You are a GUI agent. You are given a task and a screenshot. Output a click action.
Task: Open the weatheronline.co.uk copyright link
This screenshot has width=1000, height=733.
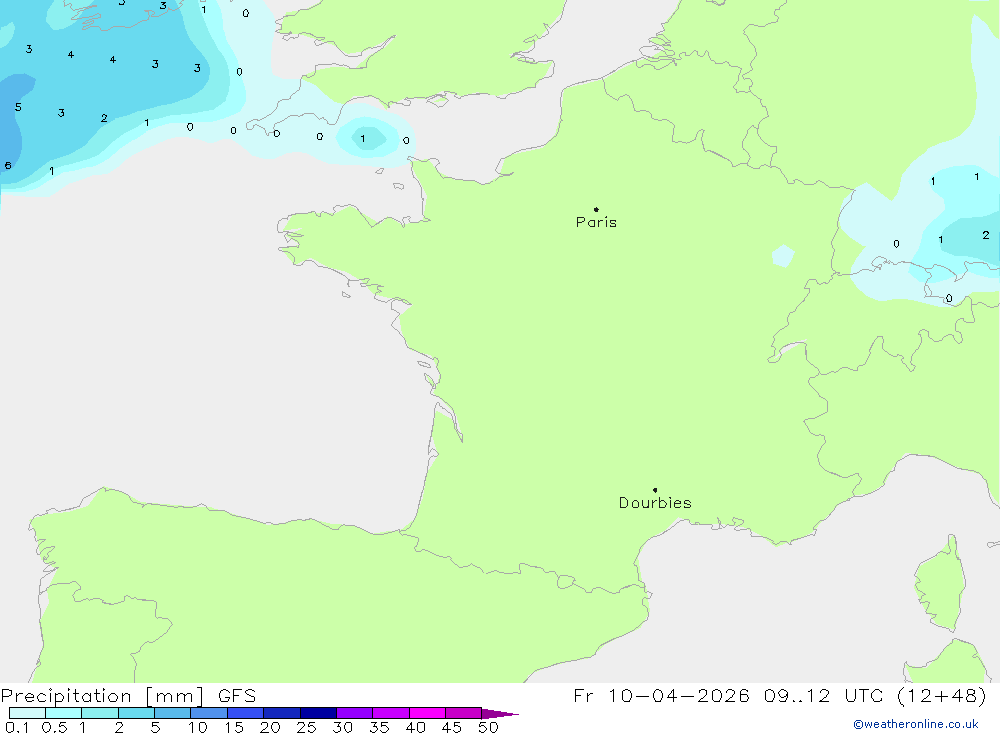click(916, 724)
